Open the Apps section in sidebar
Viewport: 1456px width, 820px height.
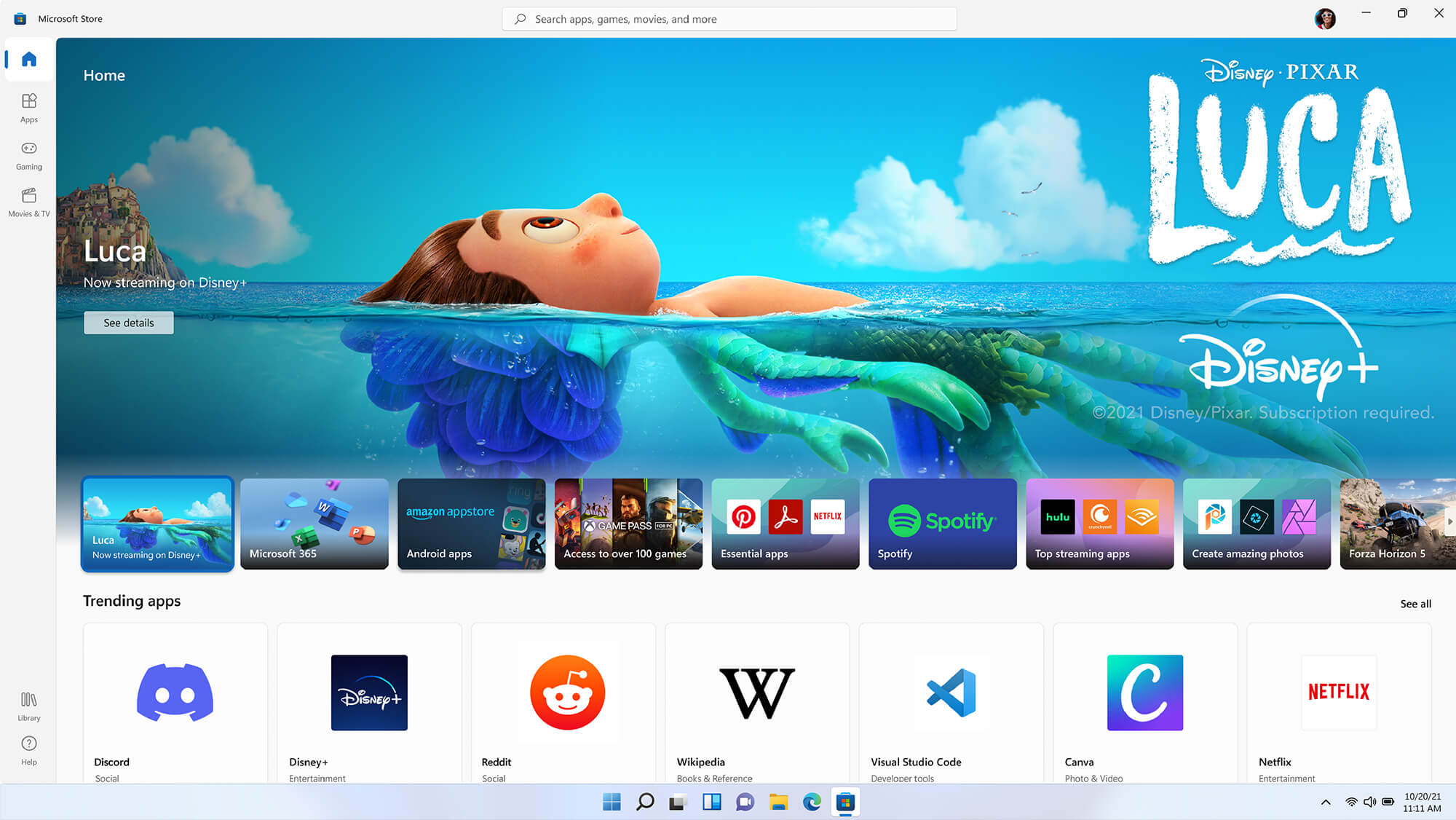tap(29, 108)
